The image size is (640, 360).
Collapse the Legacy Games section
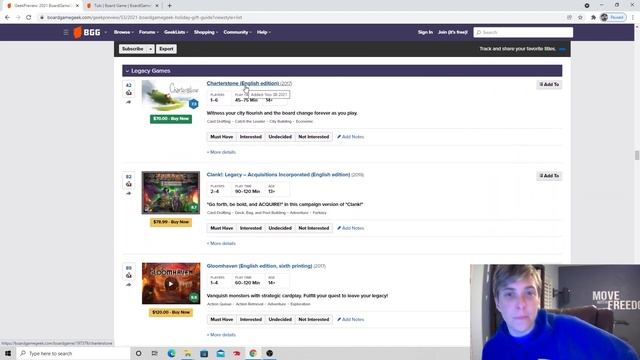click(127, 71)
